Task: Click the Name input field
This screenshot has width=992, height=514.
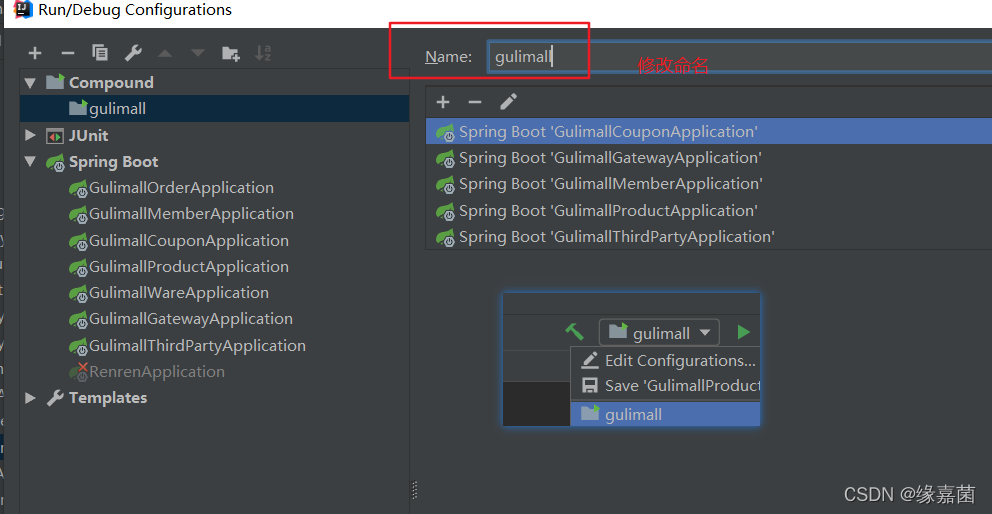Action: coord(739,57)
